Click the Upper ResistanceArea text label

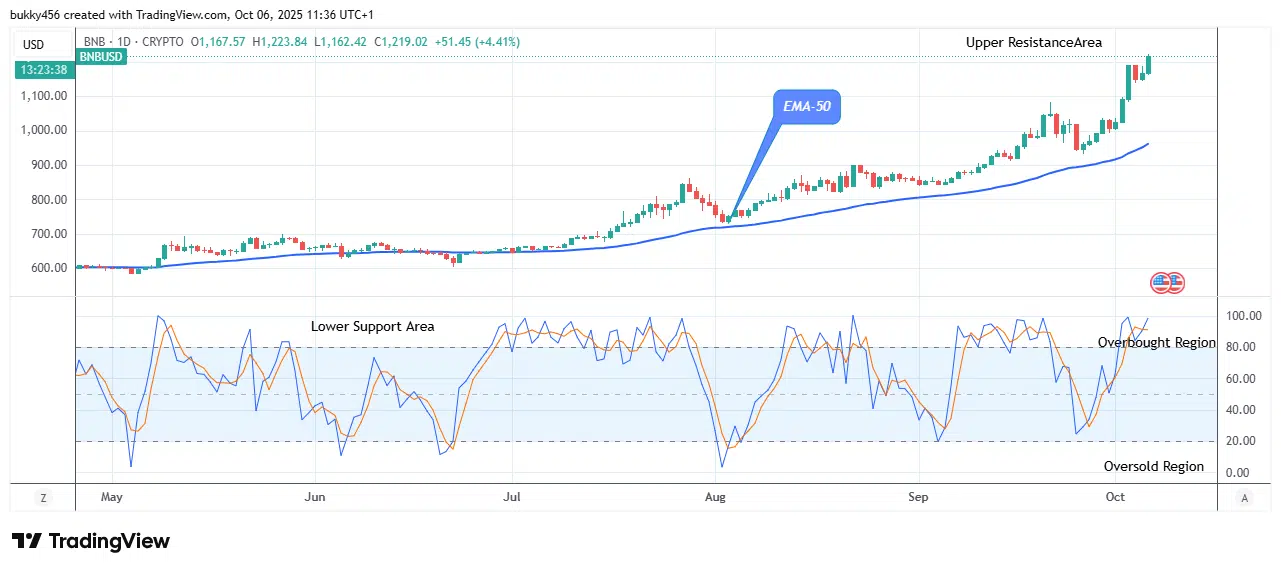tap(1033, 42)
